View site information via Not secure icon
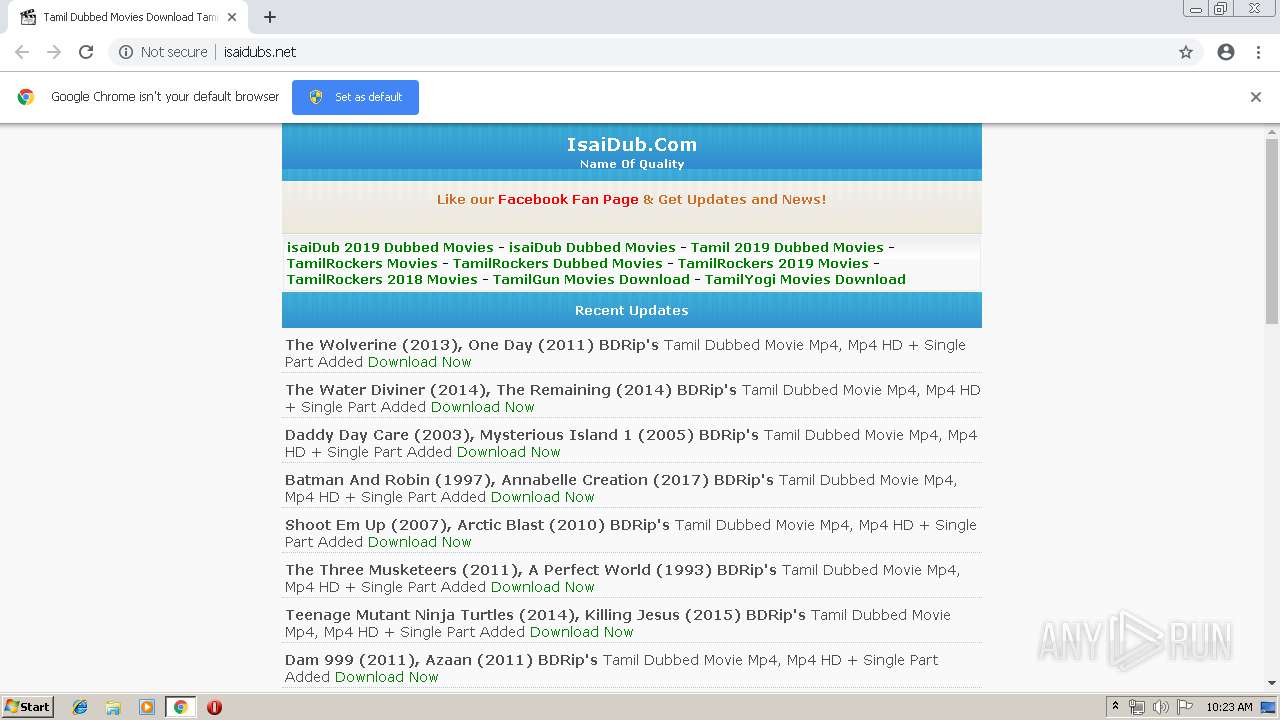The height and width of the screenshot is (720, 1280). [x=126, y=52]
